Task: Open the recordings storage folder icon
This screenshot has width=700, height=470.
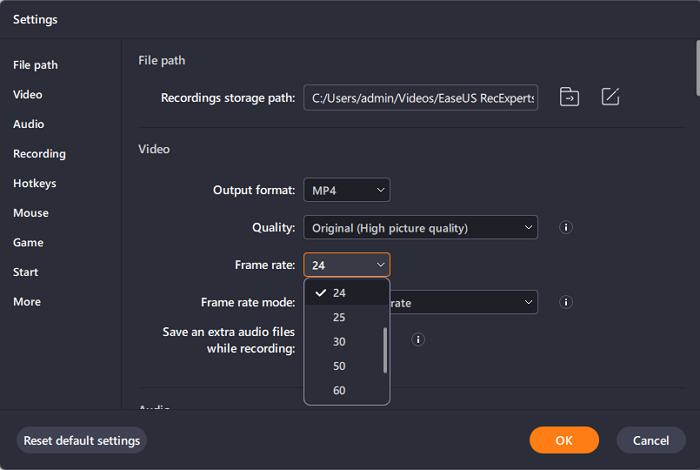Action: 569,97
